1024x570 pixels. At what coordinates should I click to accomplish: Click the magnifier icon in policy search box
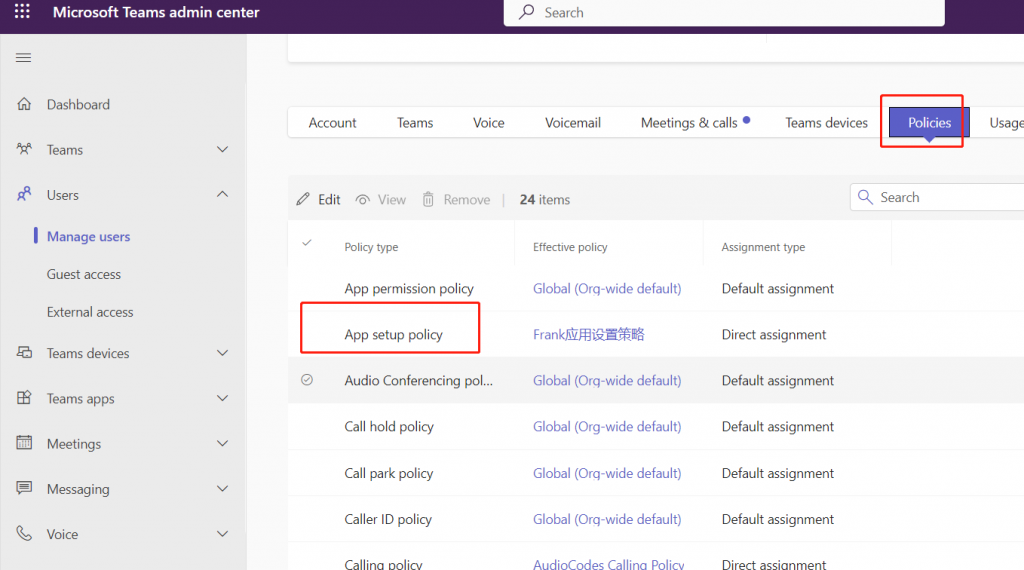point(865,197)
